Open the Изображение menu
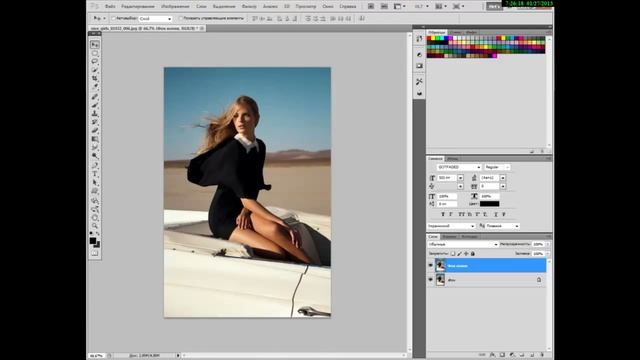 [x=175, y=7]
